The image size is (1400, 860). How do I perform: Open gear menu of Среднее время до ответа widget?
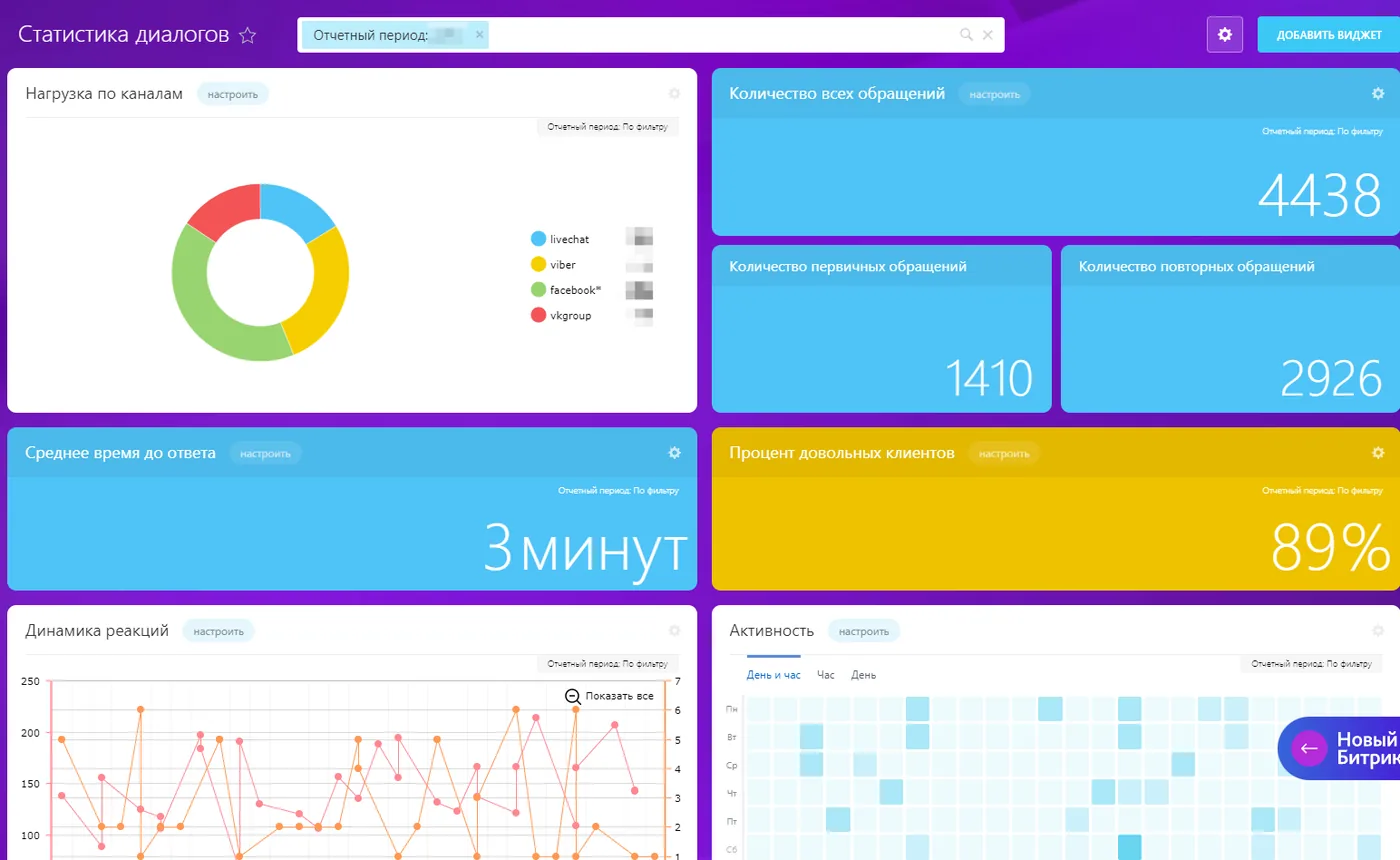674,453
